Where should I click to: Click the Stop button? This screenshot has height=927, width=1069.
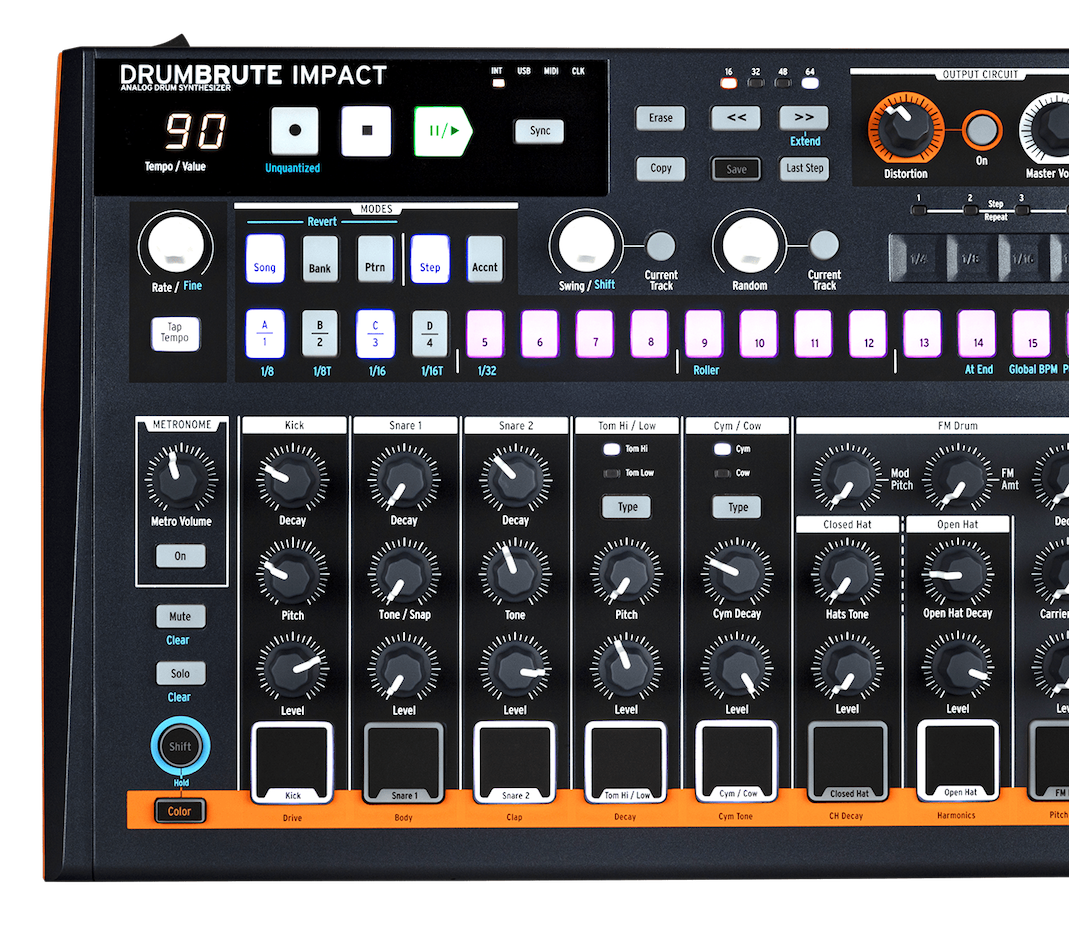coord(367,131)
